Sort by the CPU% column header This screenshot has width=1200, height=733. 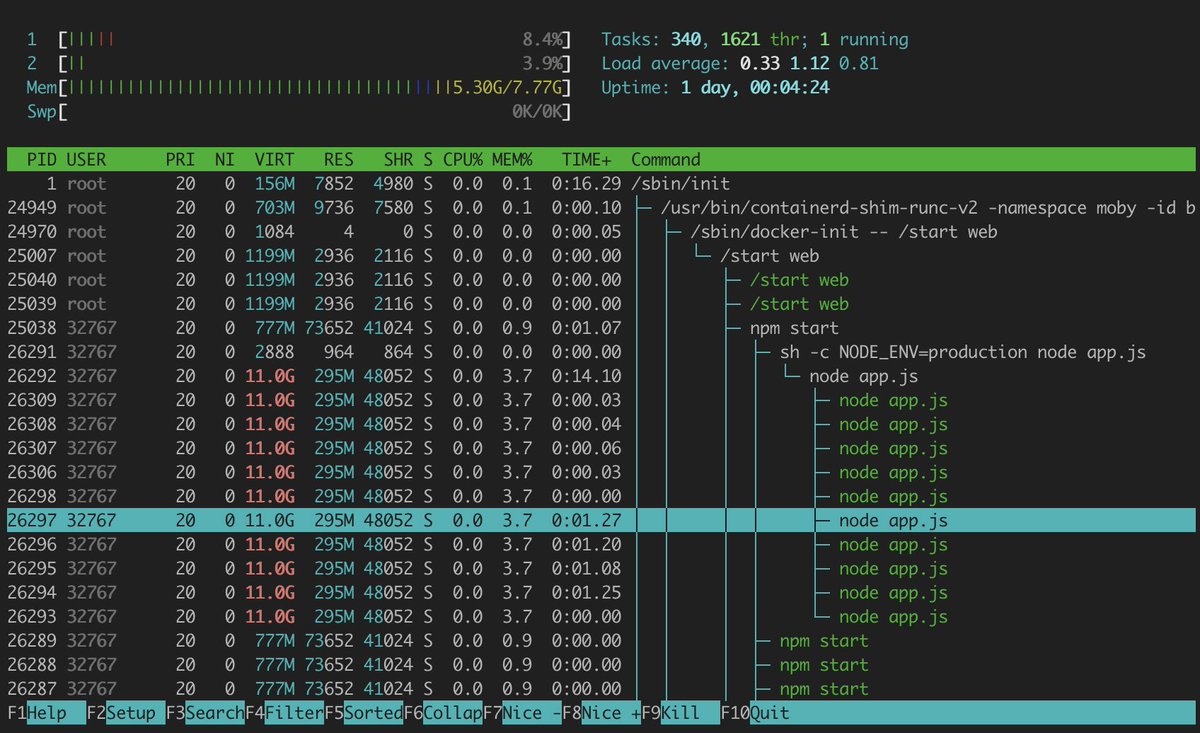click(x=463, y=159)
